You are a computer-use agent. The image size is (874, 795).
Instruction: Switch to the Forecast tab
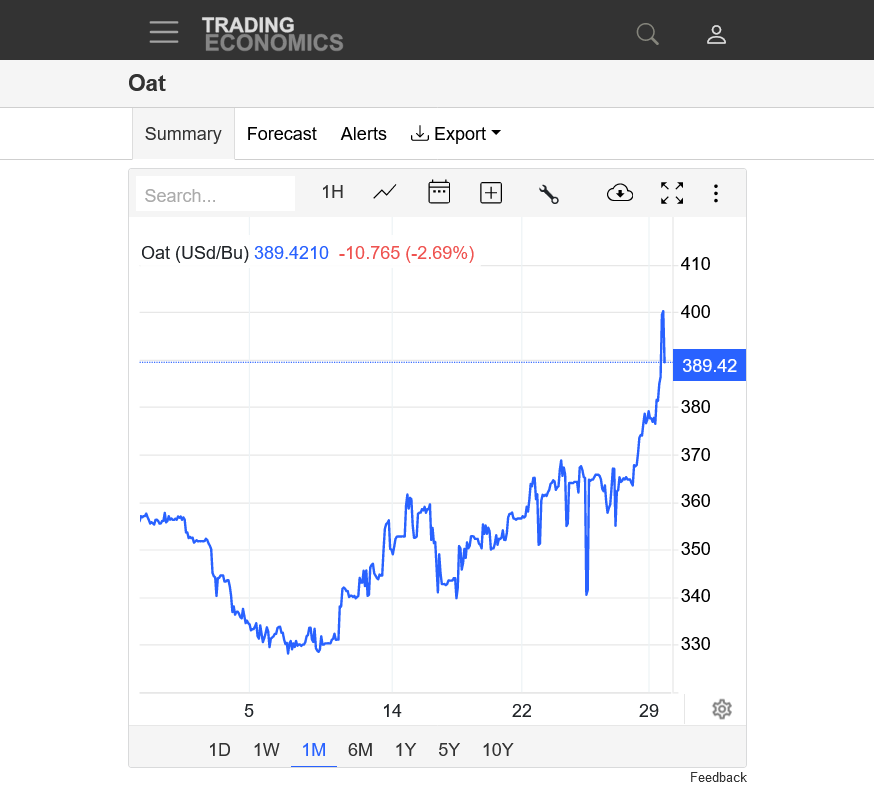[x=281, y=134]
